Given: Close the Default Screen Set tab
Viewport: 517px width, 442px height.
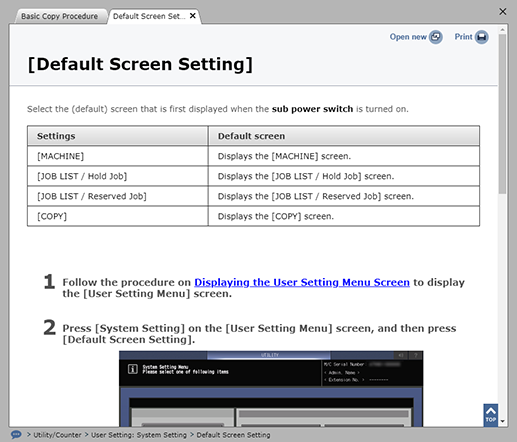Looking at the screenshot, I should click(x=193, y=16).
